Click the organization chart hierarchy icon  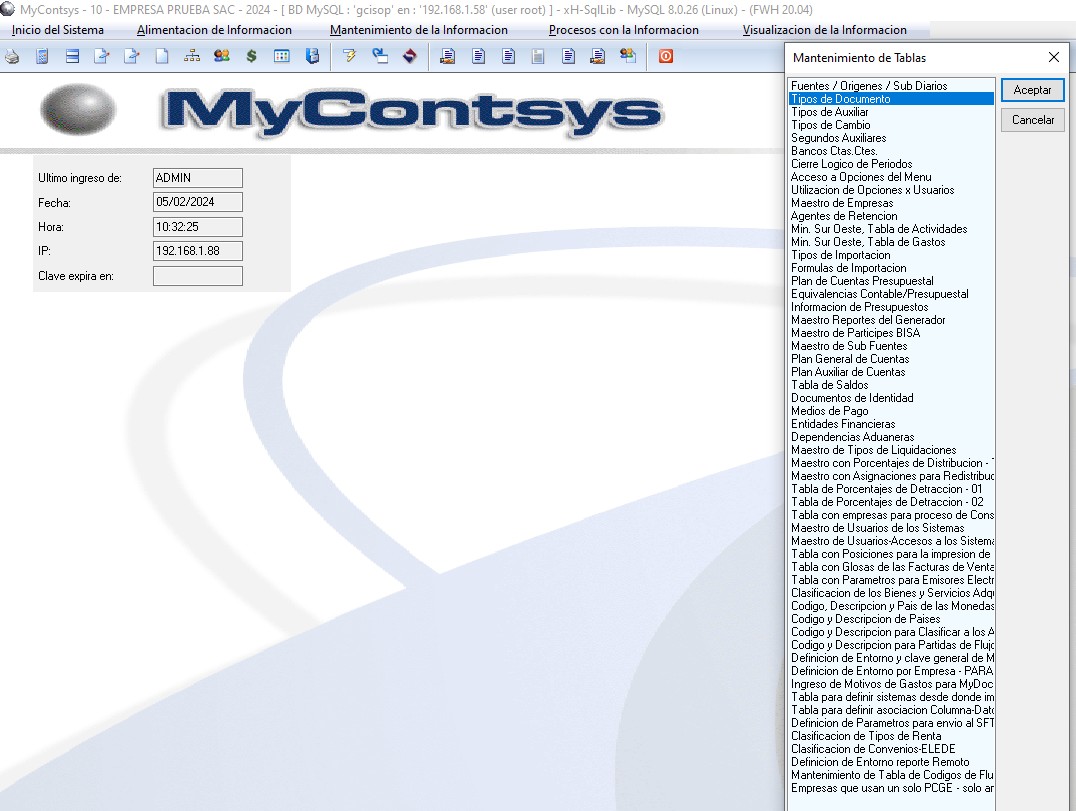click(x=191, y=57)
